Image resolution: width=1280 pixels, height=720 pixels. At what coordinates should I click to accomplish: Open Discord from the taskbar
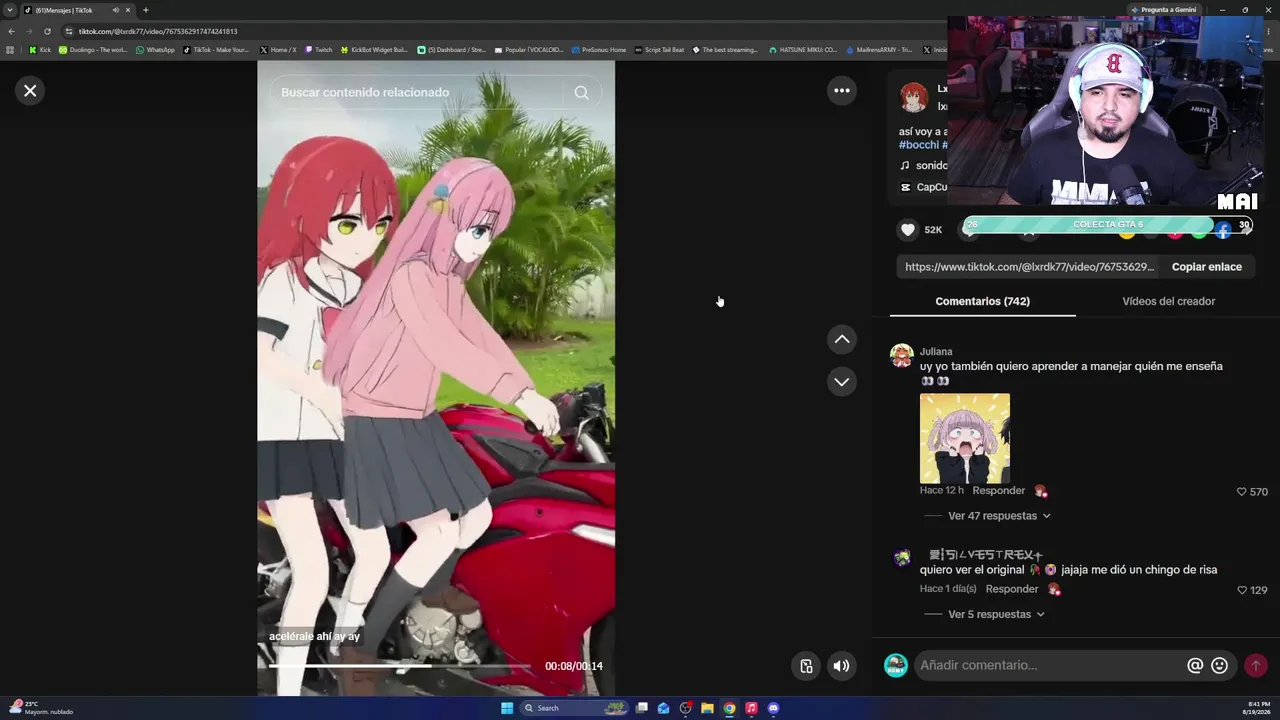(773, 708)
